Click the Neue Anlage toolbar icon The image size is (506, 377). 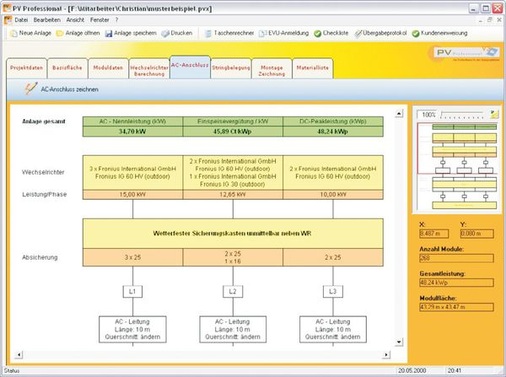point(14,33)
